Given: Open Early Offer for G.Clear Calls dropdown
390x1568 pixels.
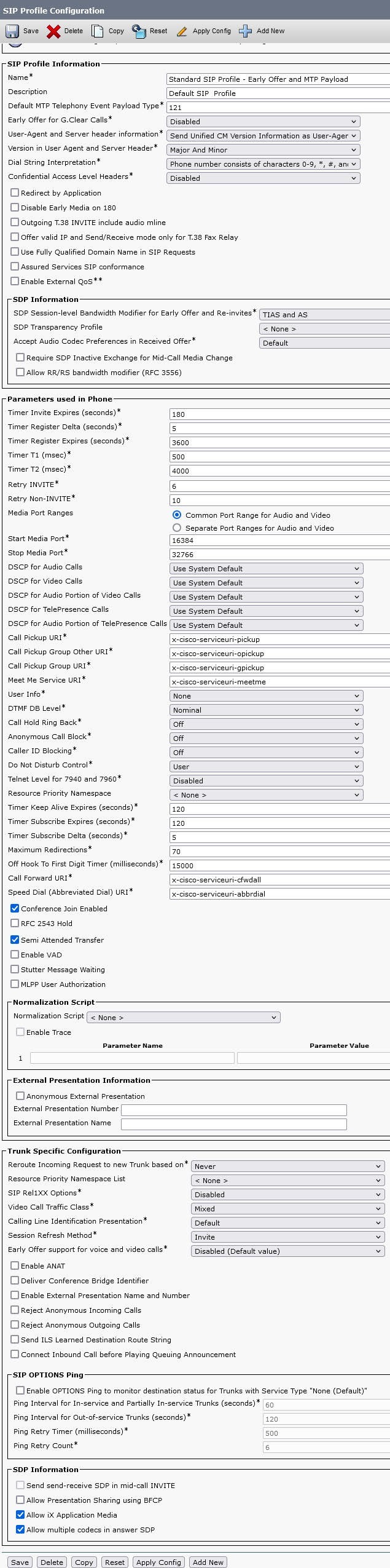Looking at the screenshot, I should point(263,122).
